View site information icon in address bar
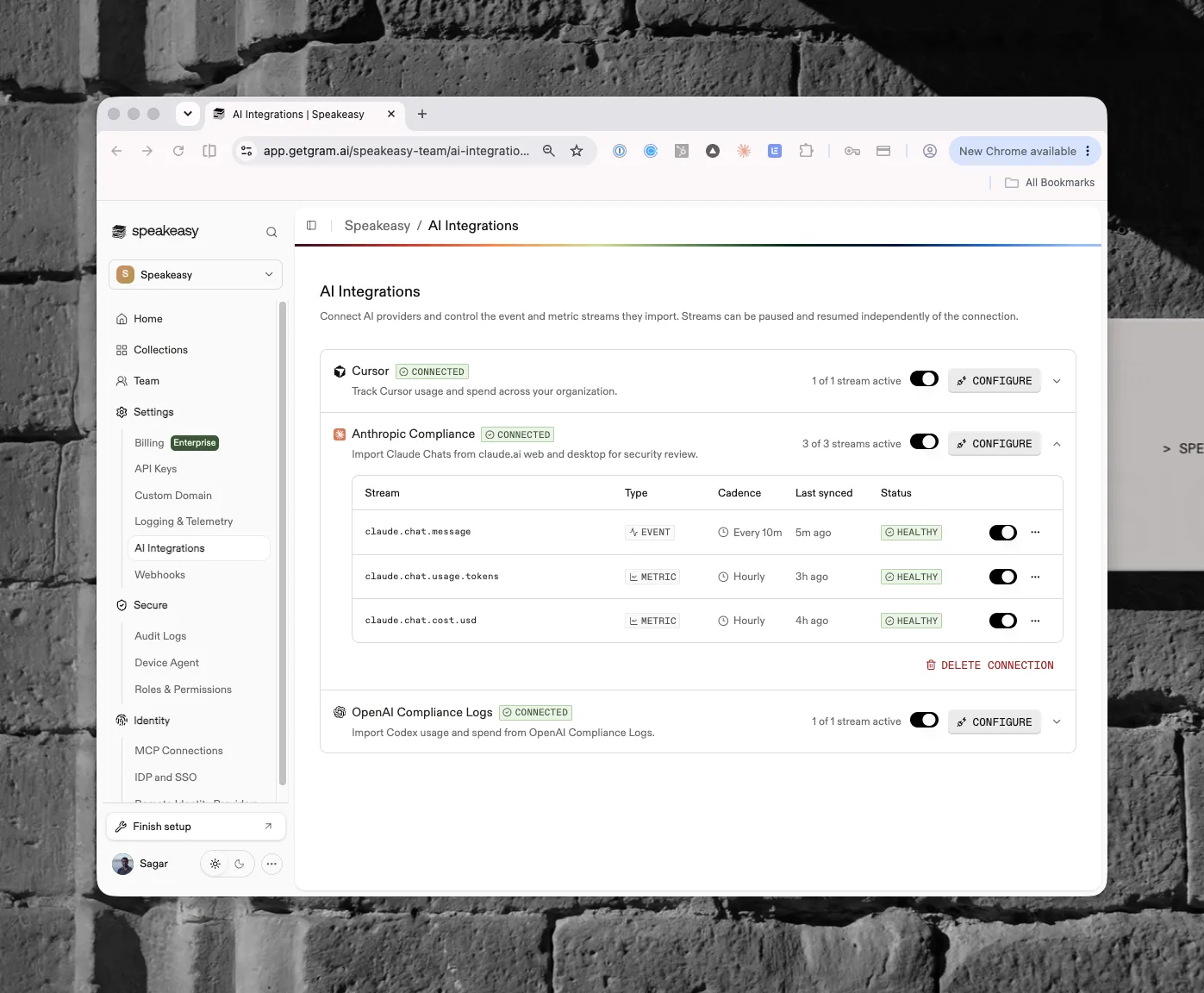Screen dimensions: 1204x993 point(246,151)
